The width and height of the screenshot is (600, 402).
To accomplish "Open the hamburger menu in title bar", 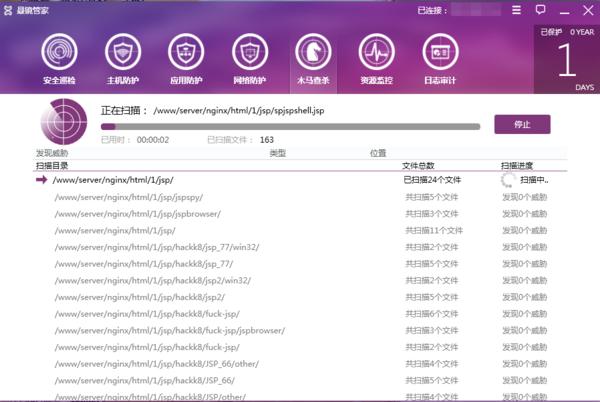I will (x=517, y=10).
